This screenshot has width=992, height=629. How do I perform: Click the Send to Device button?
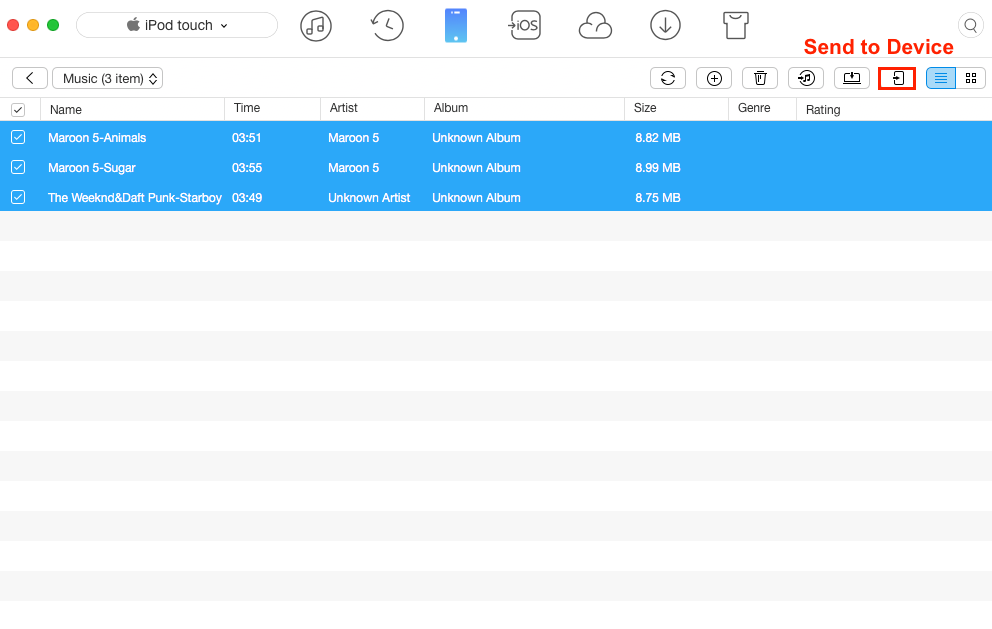pos(897,78)
